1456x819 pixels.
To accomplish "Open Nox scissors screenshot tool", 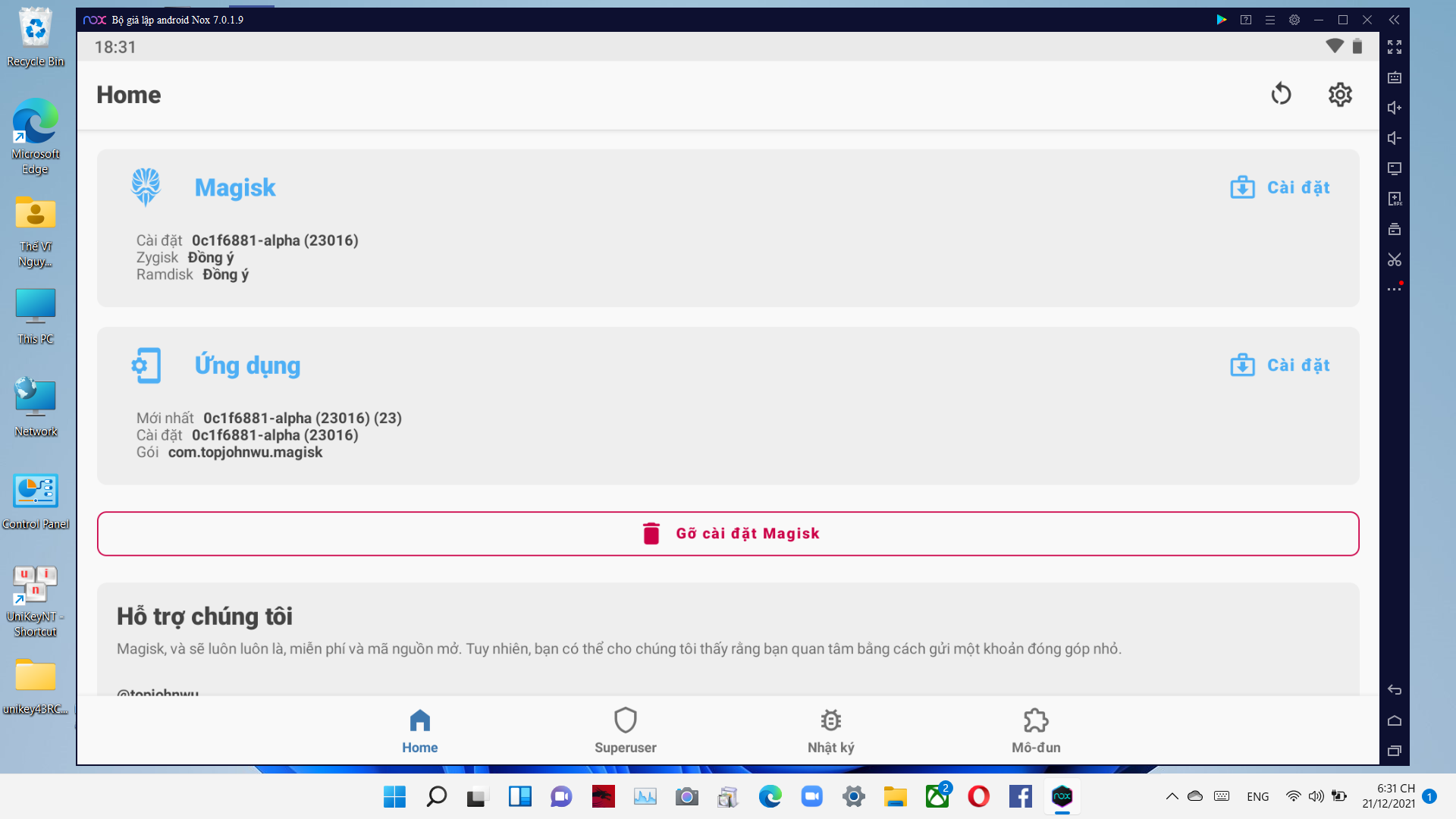I will [1395, 259].
